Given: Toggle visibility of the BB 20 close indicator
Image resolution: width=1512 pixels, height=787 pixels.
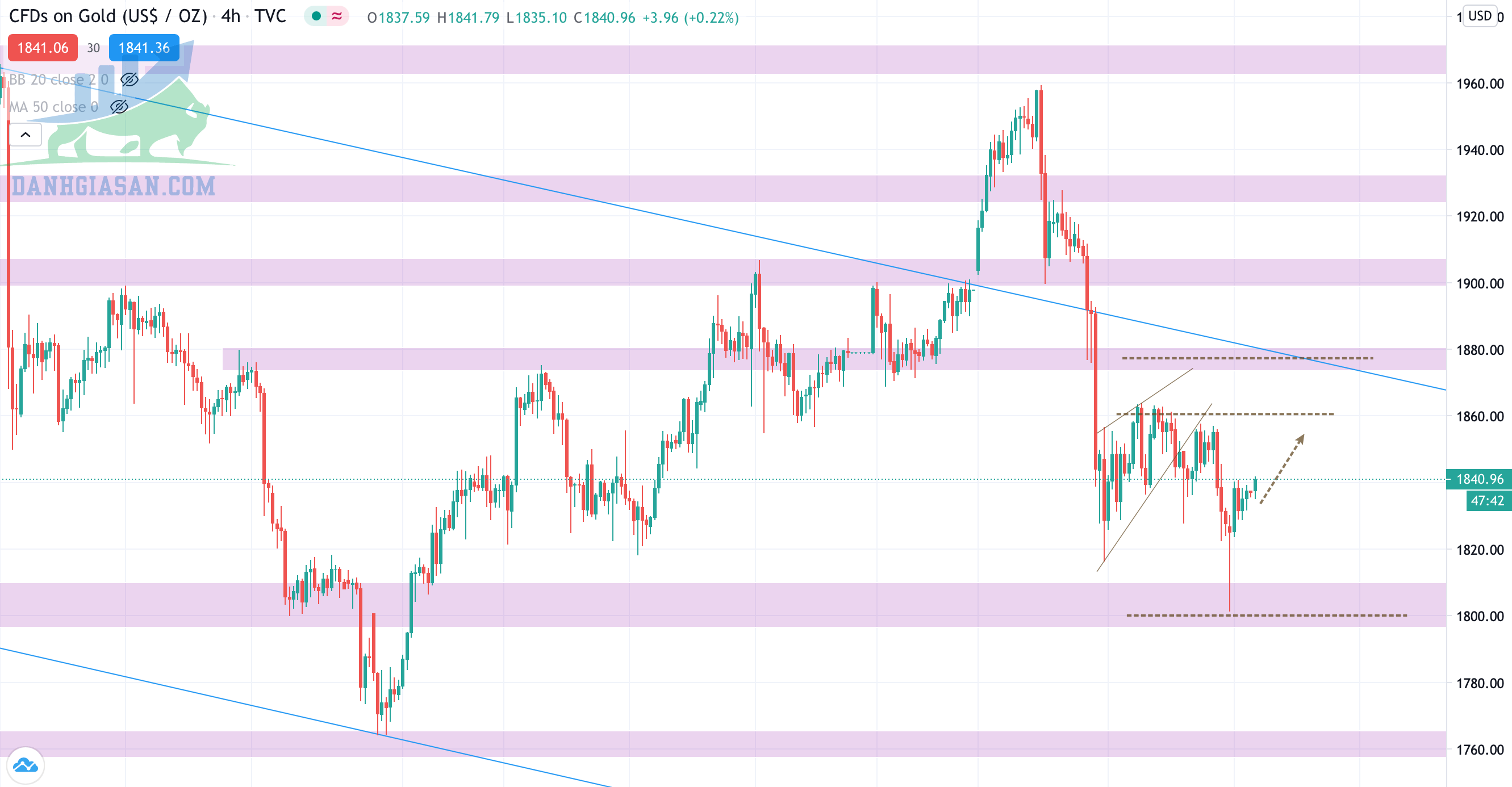Looking at the screenshot, I should (x=129, y=79).
